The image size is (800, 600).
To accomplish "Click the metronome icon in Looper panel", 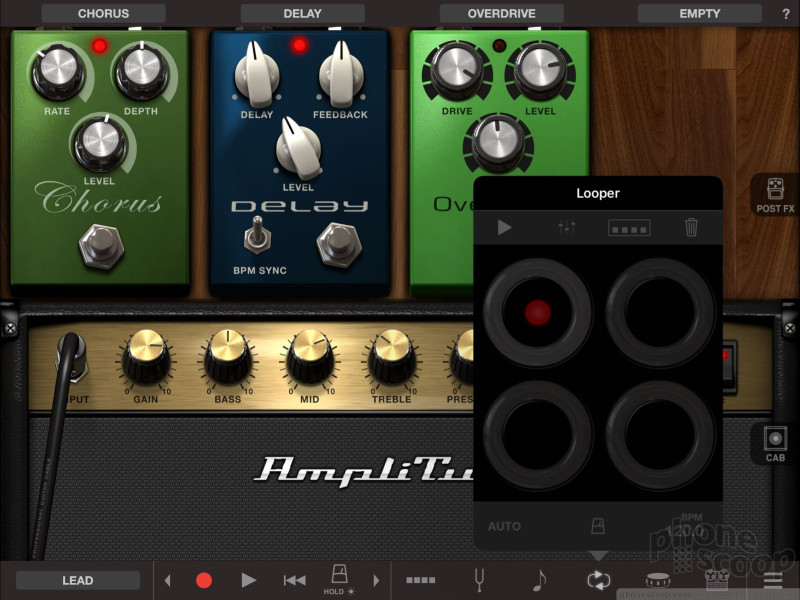I will 598,526.
